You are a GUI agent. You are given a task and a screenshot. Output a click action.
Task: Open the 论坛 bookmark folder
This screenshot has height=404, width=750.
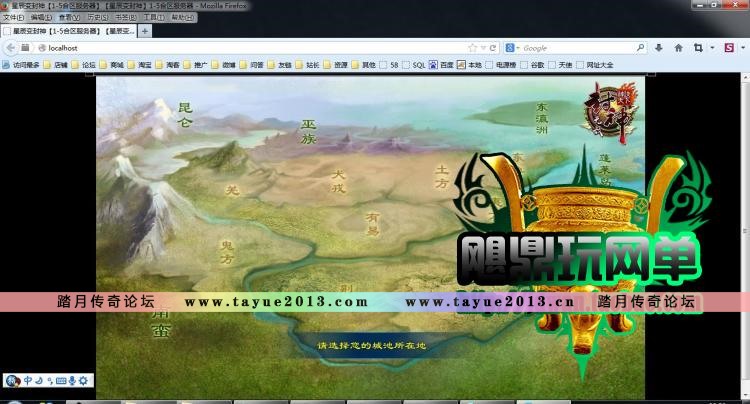(x=84, y=65)
